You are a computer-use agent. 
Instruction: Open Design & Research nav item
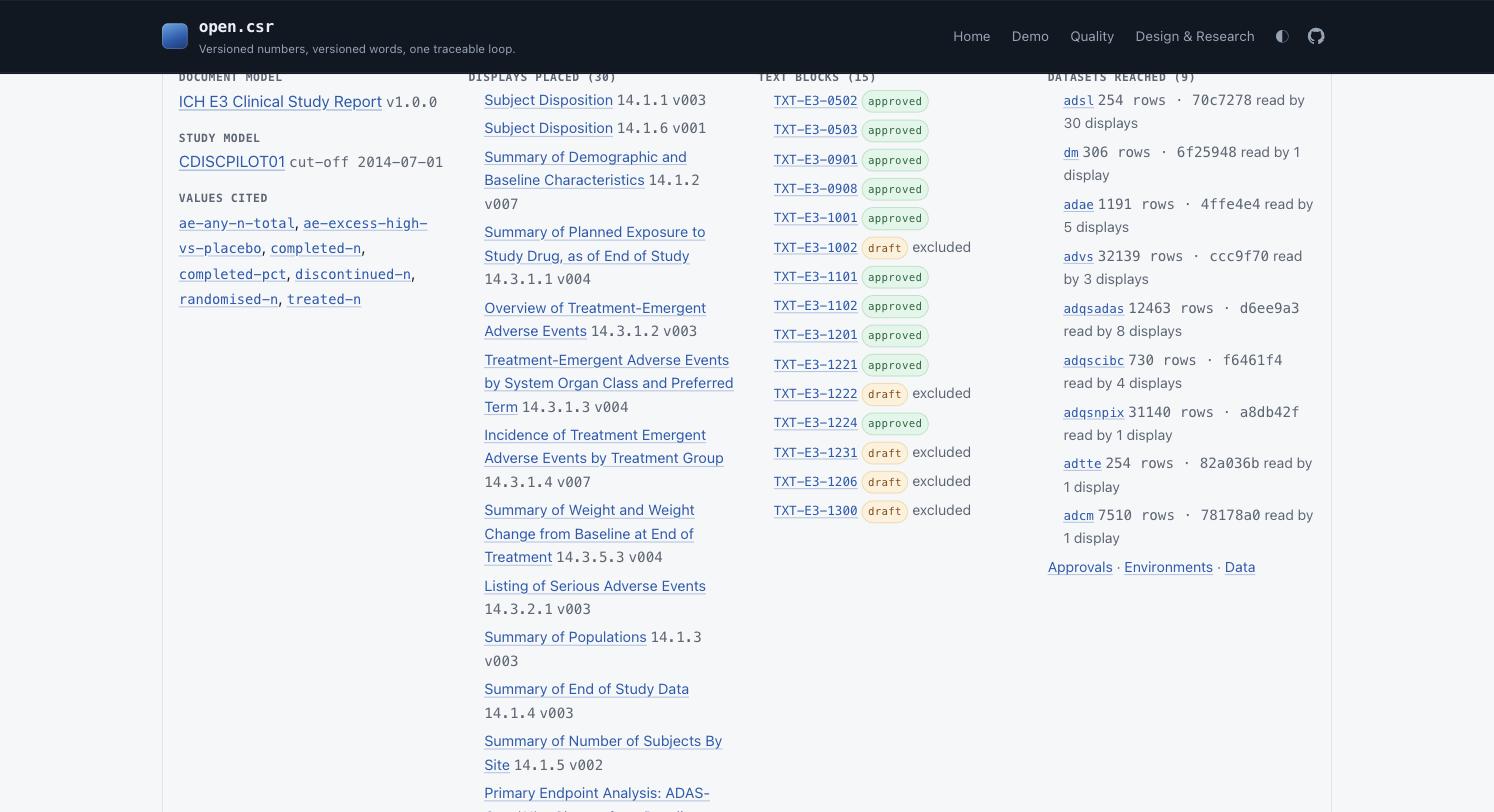[1194, 36]
